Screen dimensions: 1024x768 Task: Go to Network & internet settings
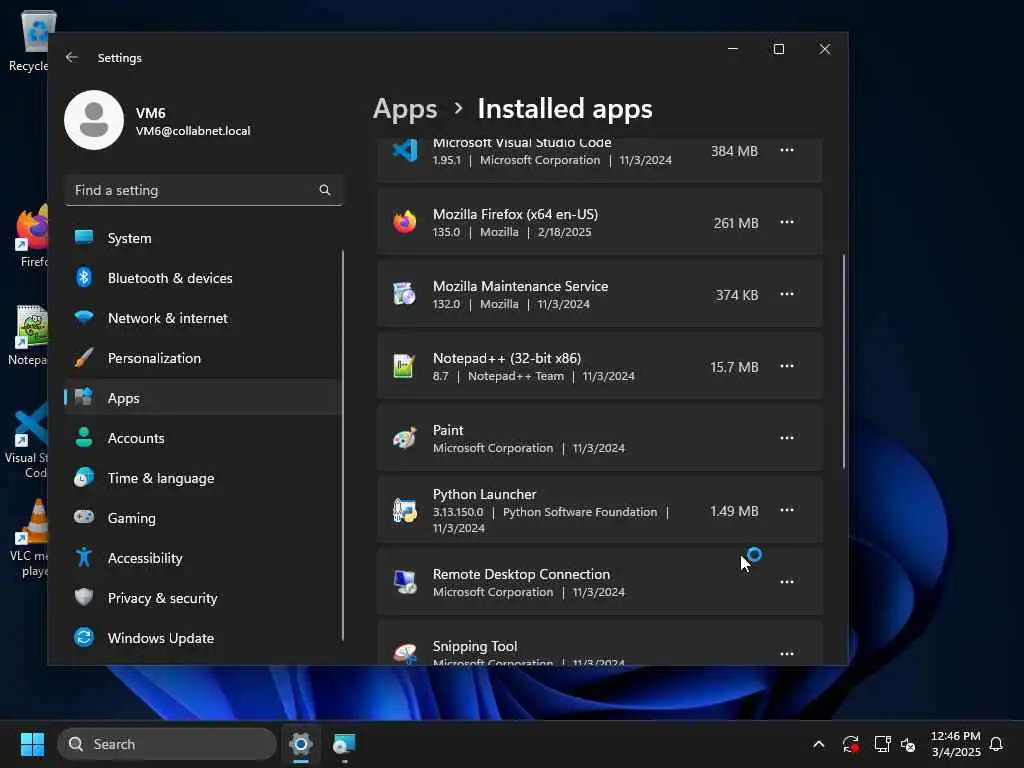pyautogui.click(x=204, y=318)
